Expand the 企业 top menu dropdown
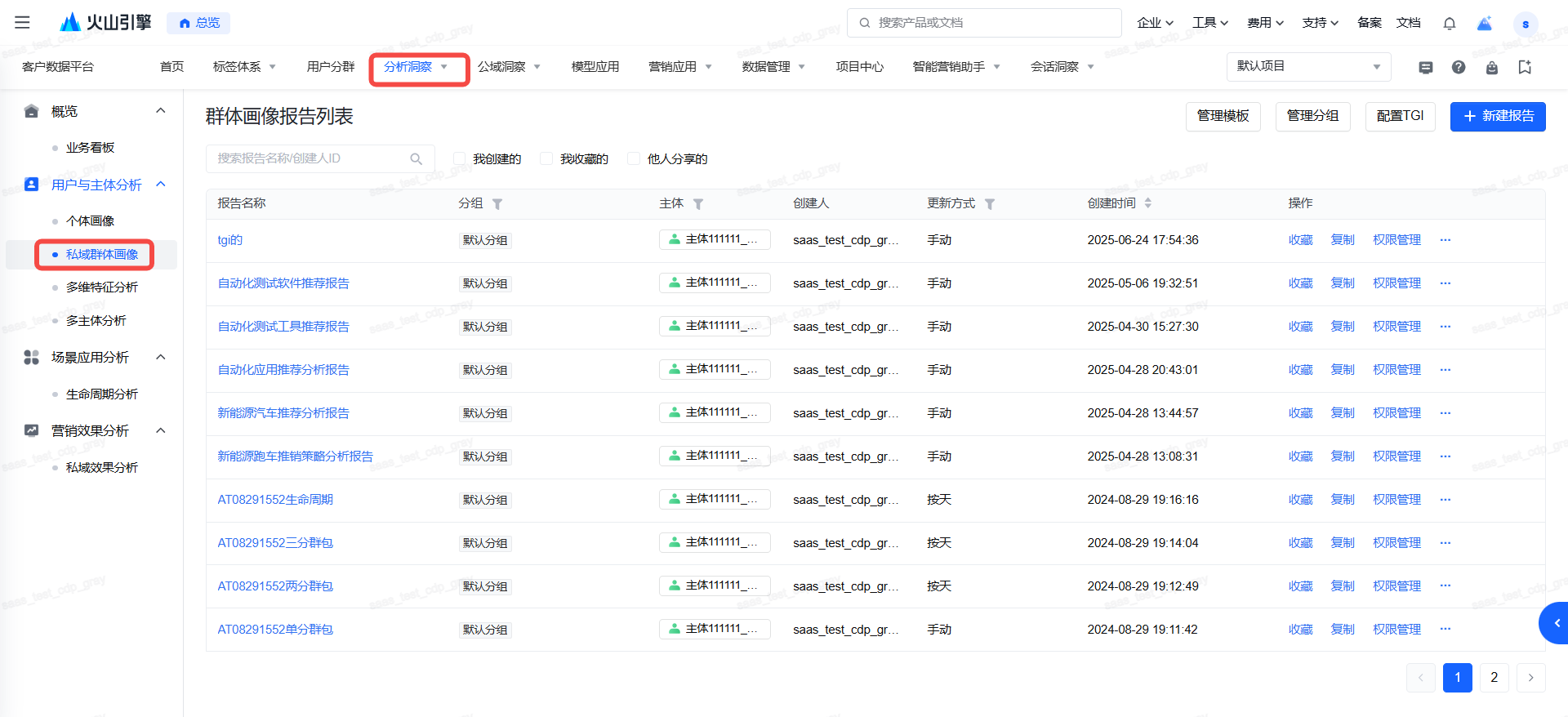Screen dimensions: 1568x717 click(x=1155, y=23)
